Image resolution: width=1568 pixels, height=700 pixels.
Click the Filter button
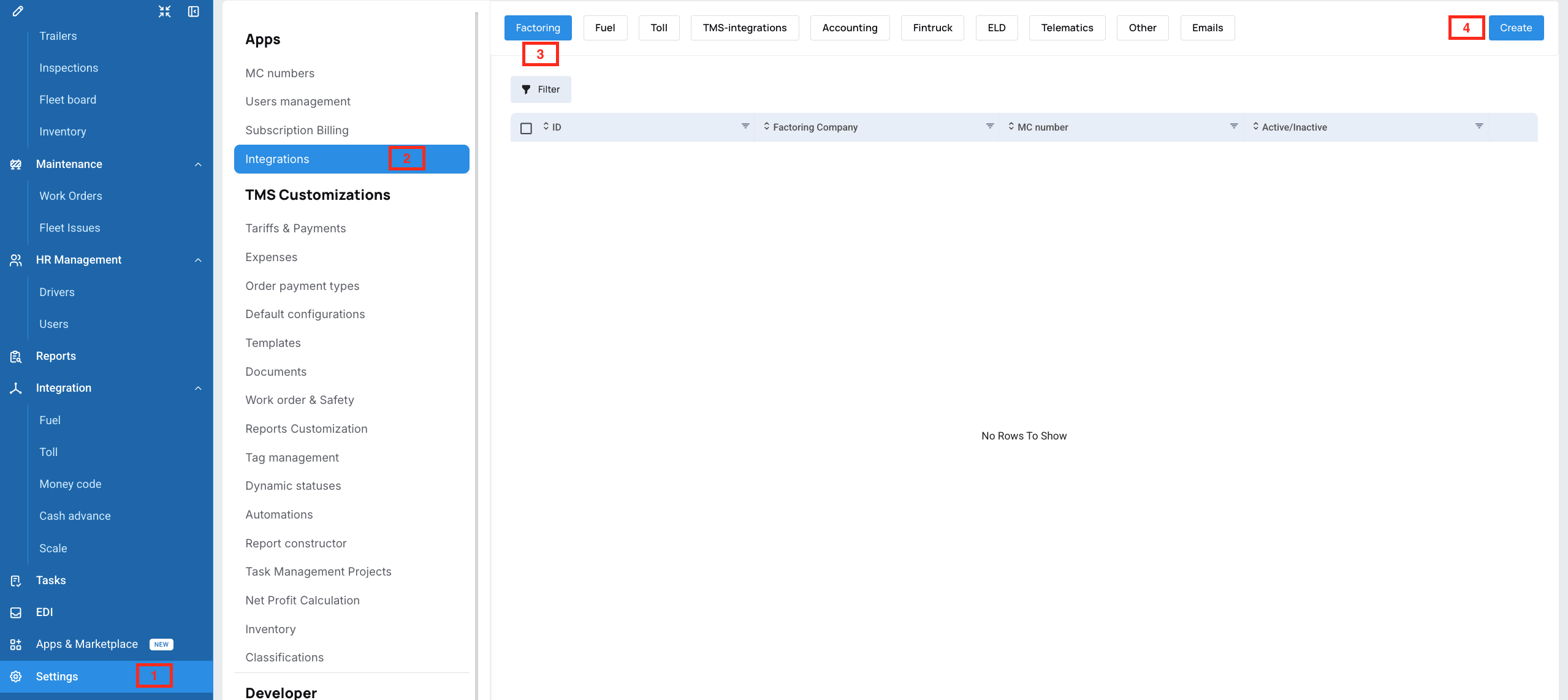point(541,89)
